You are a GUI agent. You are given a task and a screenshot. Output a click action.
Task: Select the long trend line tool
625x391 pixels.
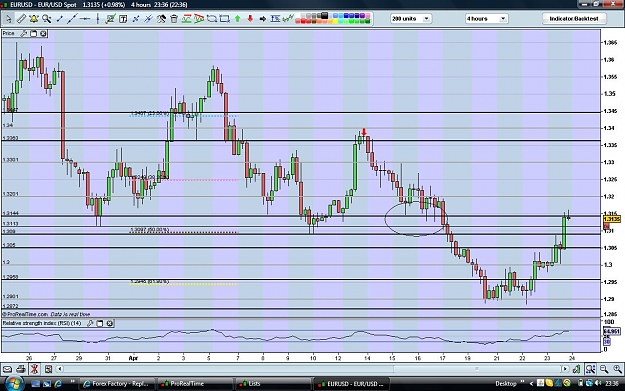point(72,19)
